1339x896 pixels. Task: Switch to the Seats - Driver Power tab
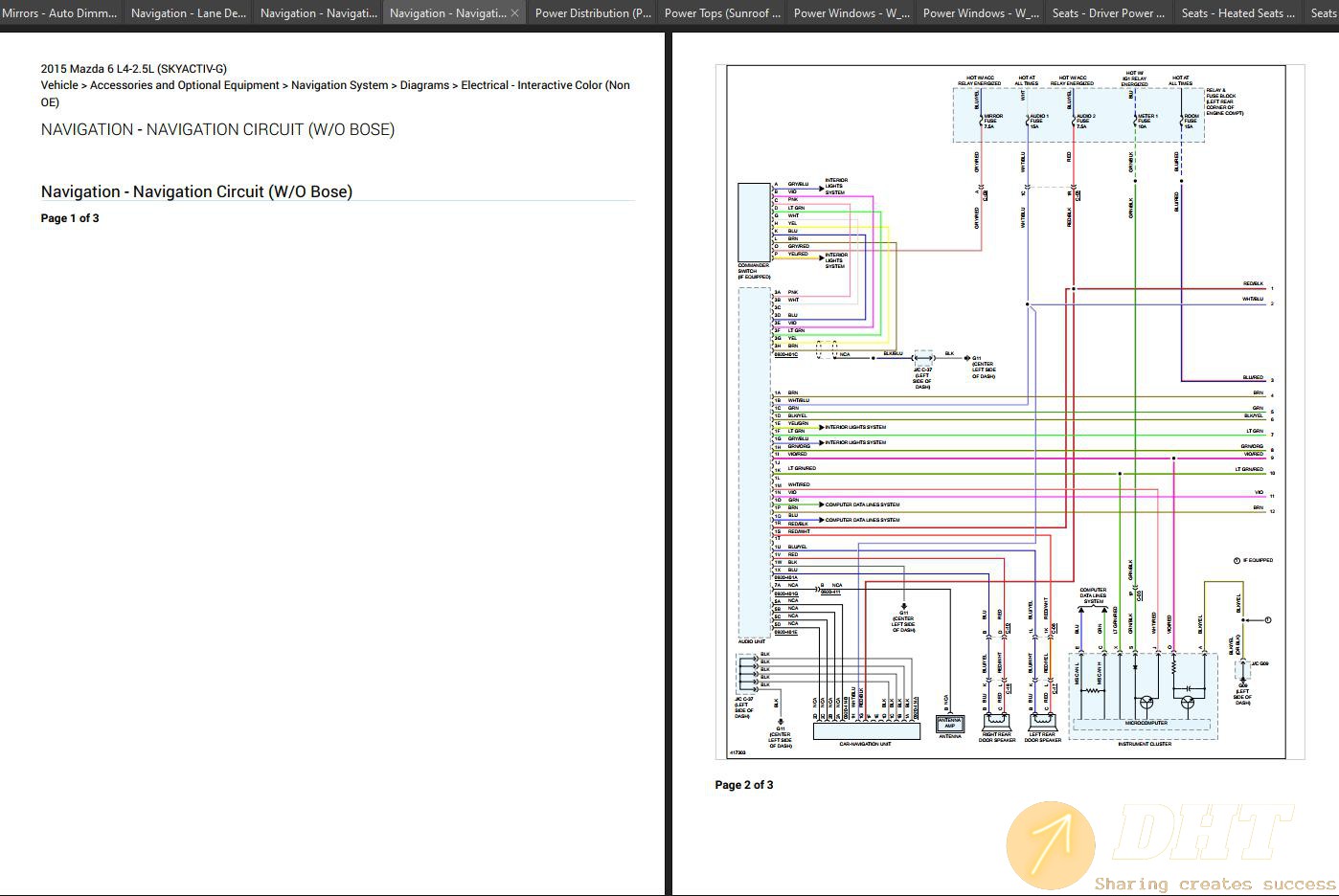pyautogui.click(x=1108, y=13)
